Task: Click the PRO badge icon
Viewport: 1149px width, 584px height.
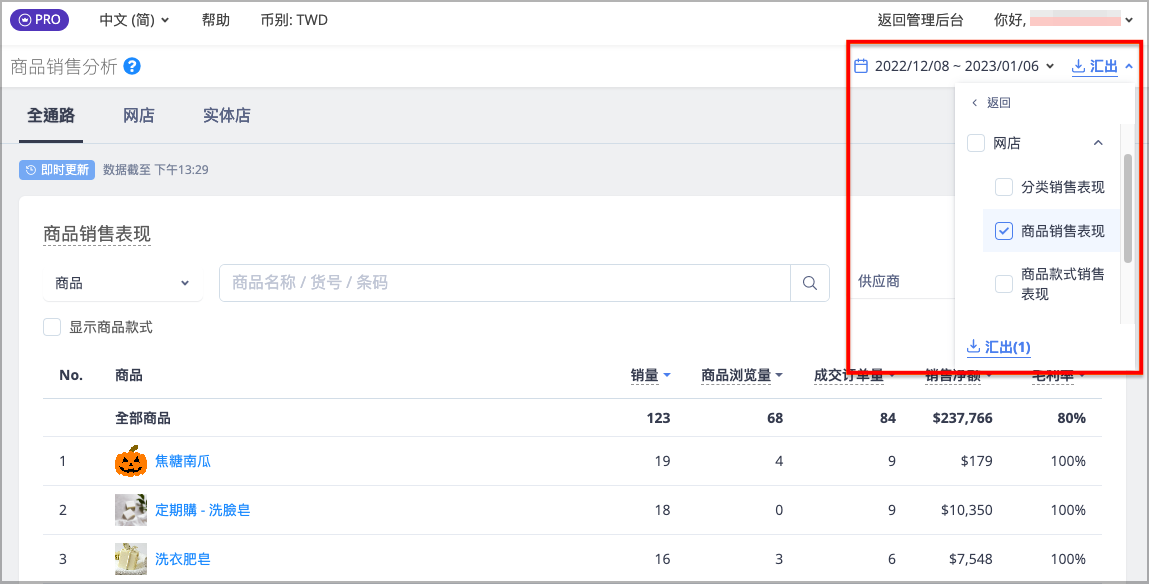Action: point(40,20)
